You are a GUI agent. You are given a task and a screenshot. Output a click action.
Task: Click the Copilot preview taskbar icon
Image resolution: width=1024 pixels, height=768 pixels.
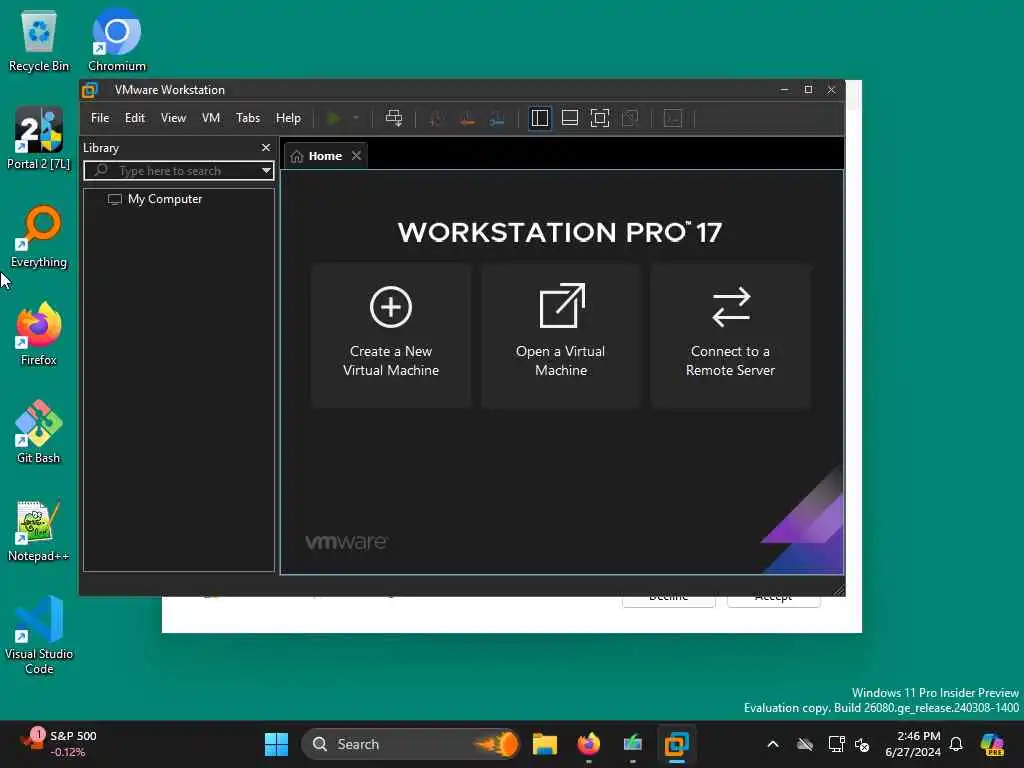[x=992, y=744]
